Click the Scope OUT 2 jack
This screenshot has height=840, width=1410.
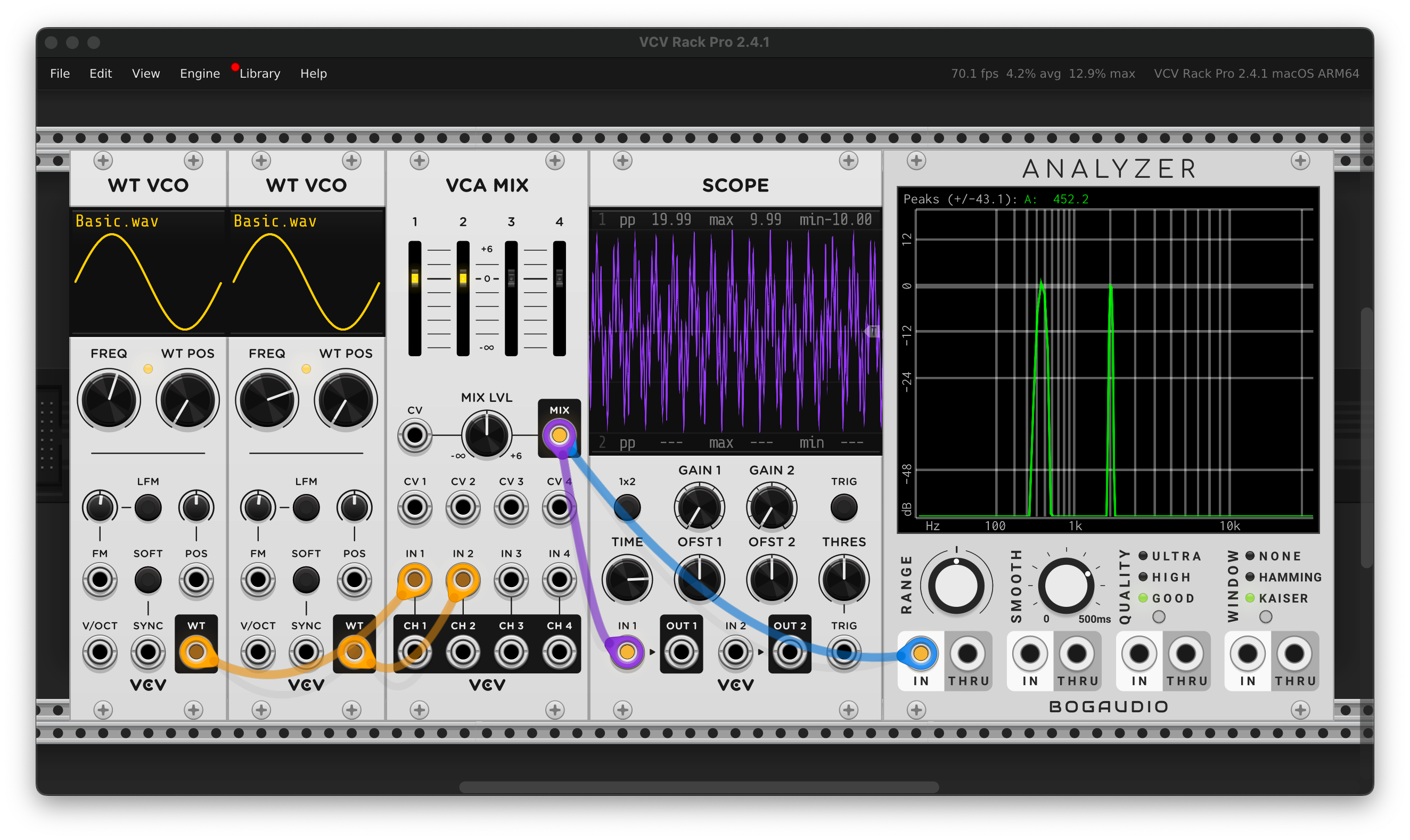[x=790, y=652]
